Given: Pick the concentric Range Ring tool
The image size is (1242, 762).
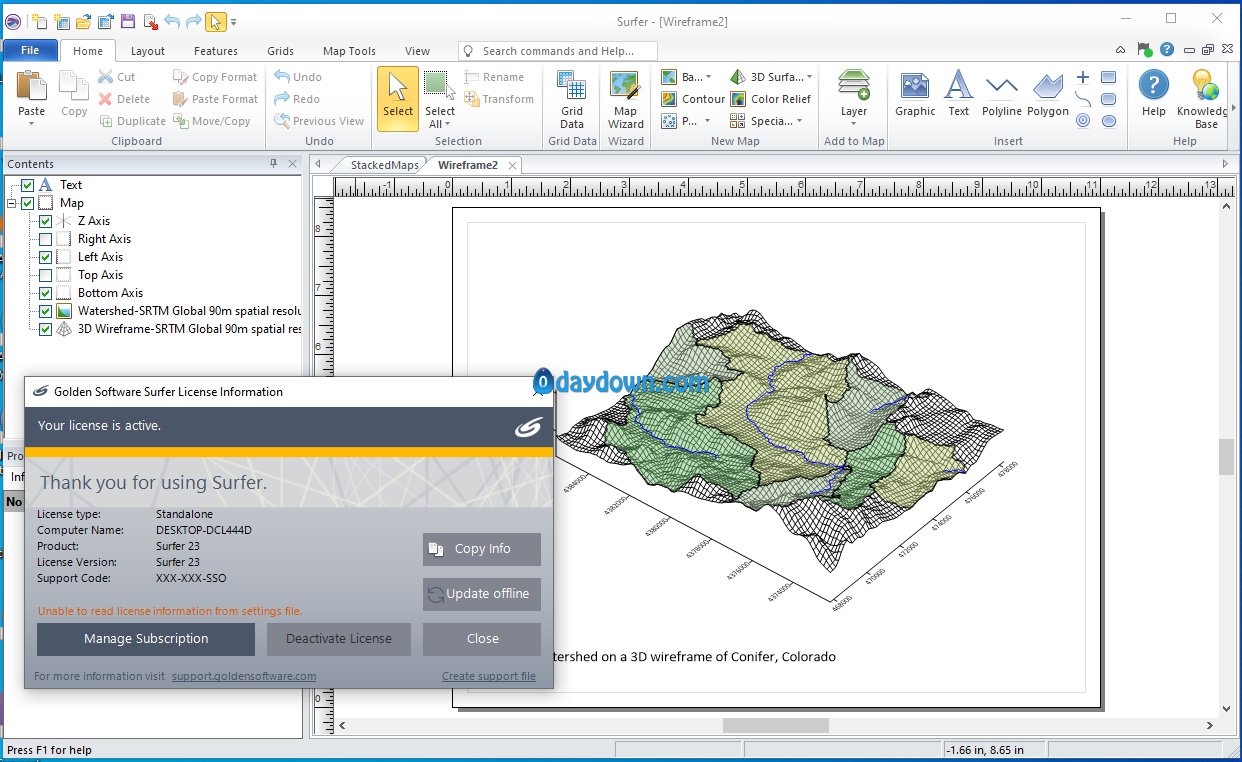Looking at the screenshot, I should [x=1083, y=121].
